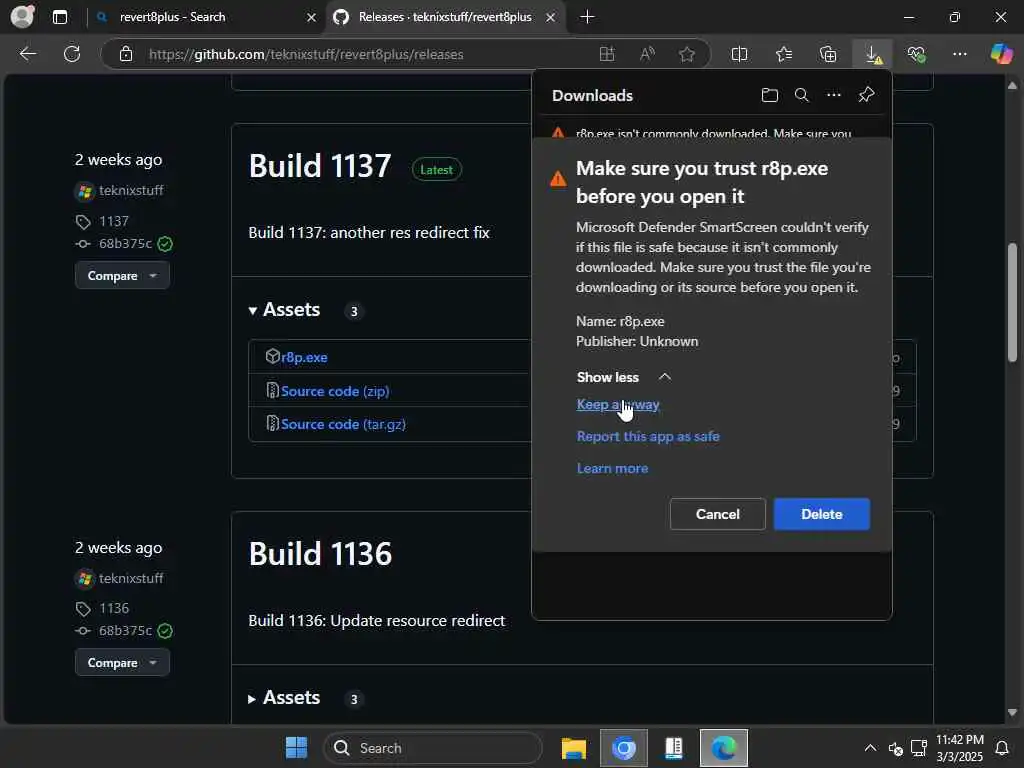Open the Build 1137 release title
Image resolution: width=1024 pixels, height=768 pixels.
[320, 166]
